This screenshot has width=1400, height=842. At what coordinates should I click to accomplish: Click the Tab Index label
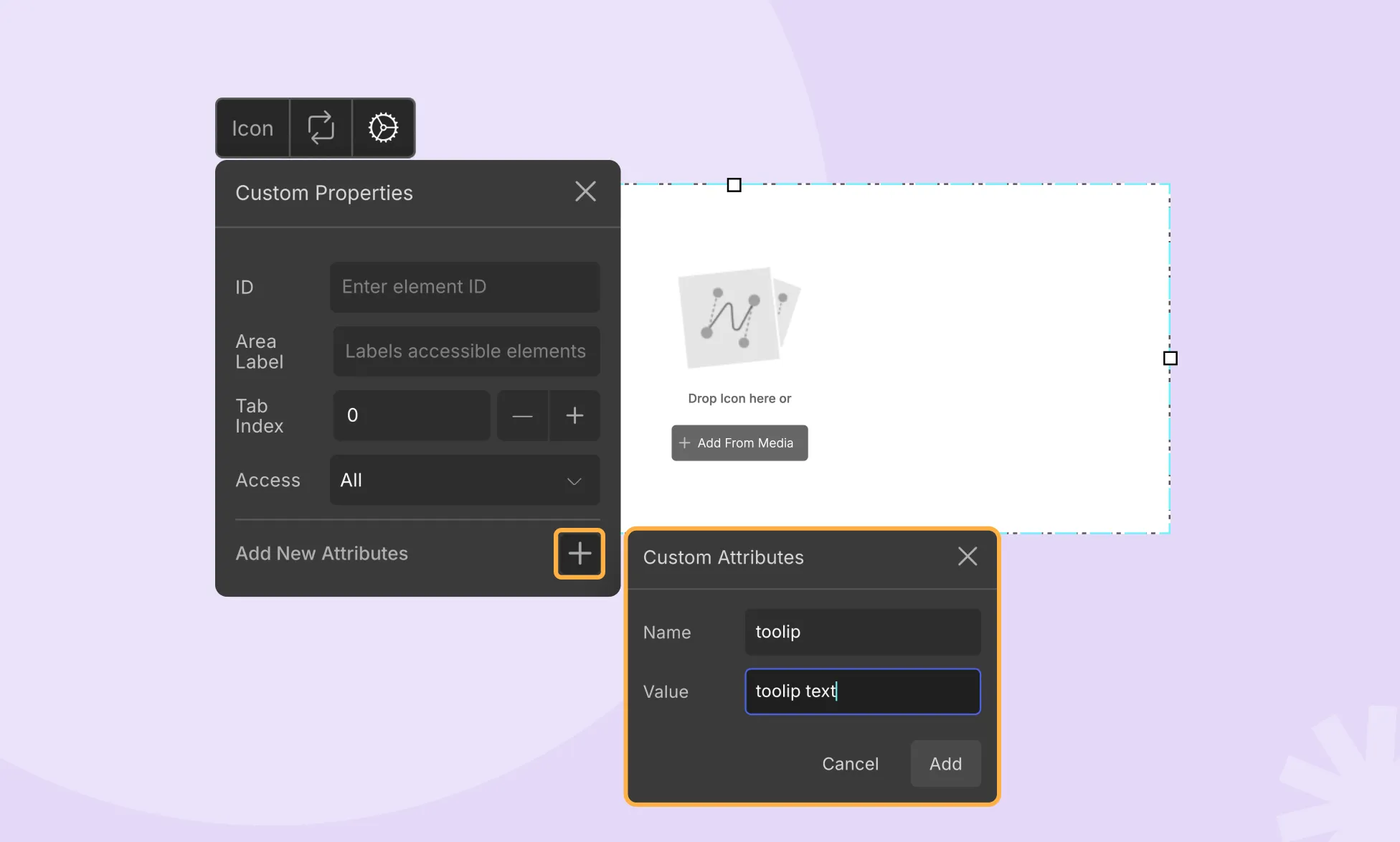[x=259, y=415]
